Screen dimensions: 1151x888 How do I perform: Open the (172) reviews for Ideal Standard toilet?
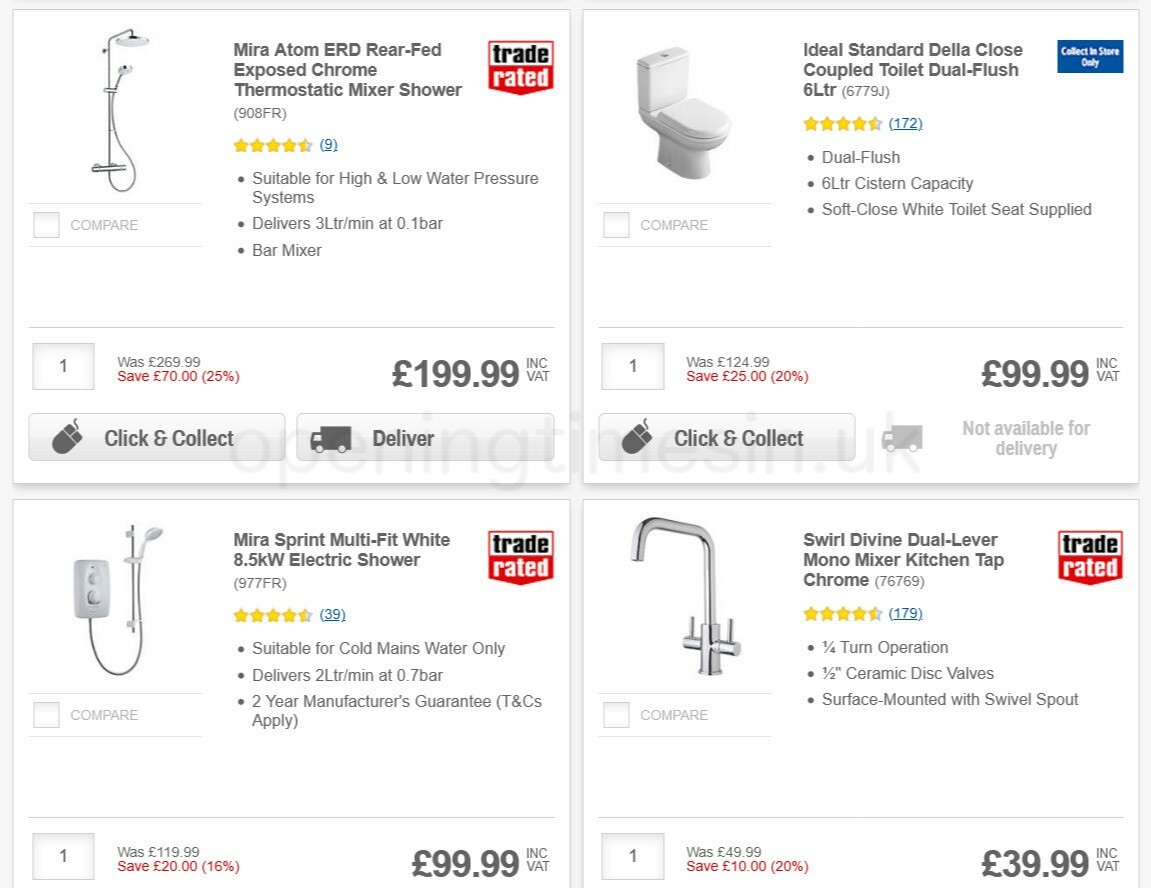pos(905,123)
